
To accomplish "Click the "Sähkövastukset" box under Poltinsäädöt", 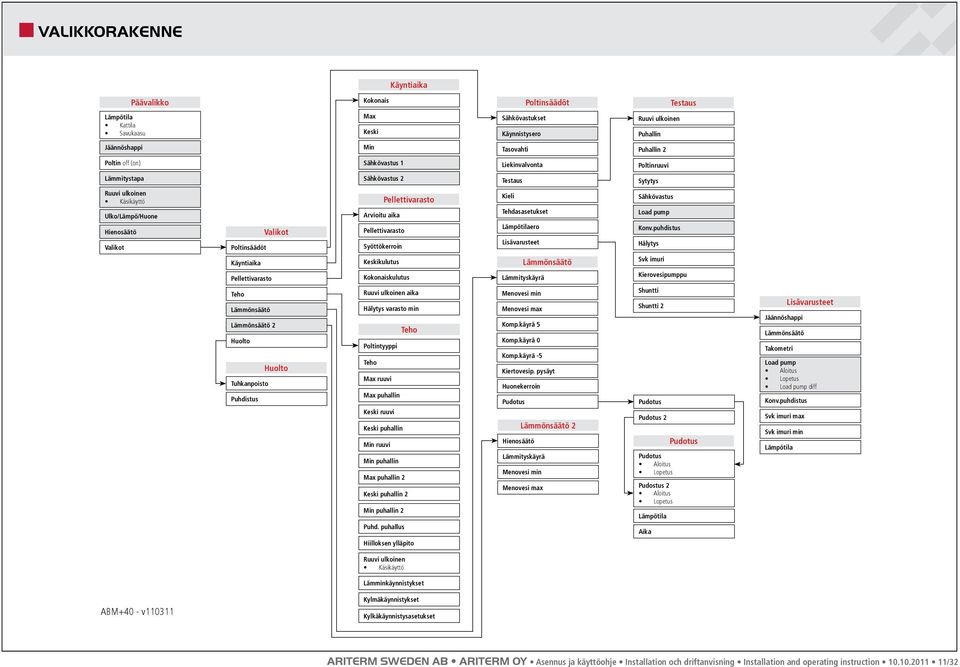I will [547, 118].
